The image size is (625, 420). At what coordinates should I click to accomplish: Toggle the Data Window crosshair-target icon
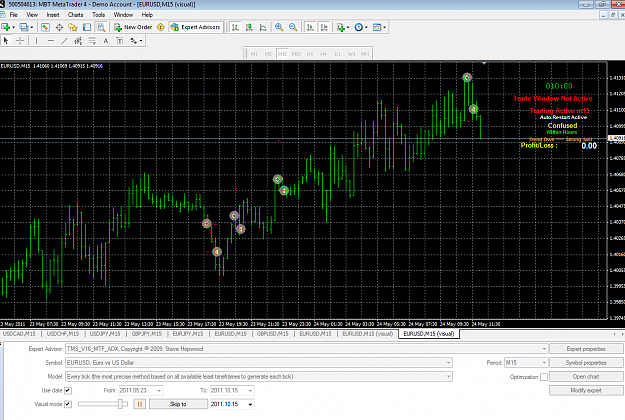59,27
